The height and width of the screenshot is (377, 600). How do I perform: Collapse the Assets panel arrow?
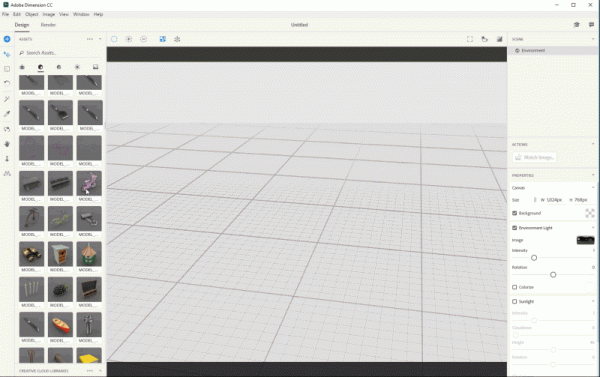point(100,39)
